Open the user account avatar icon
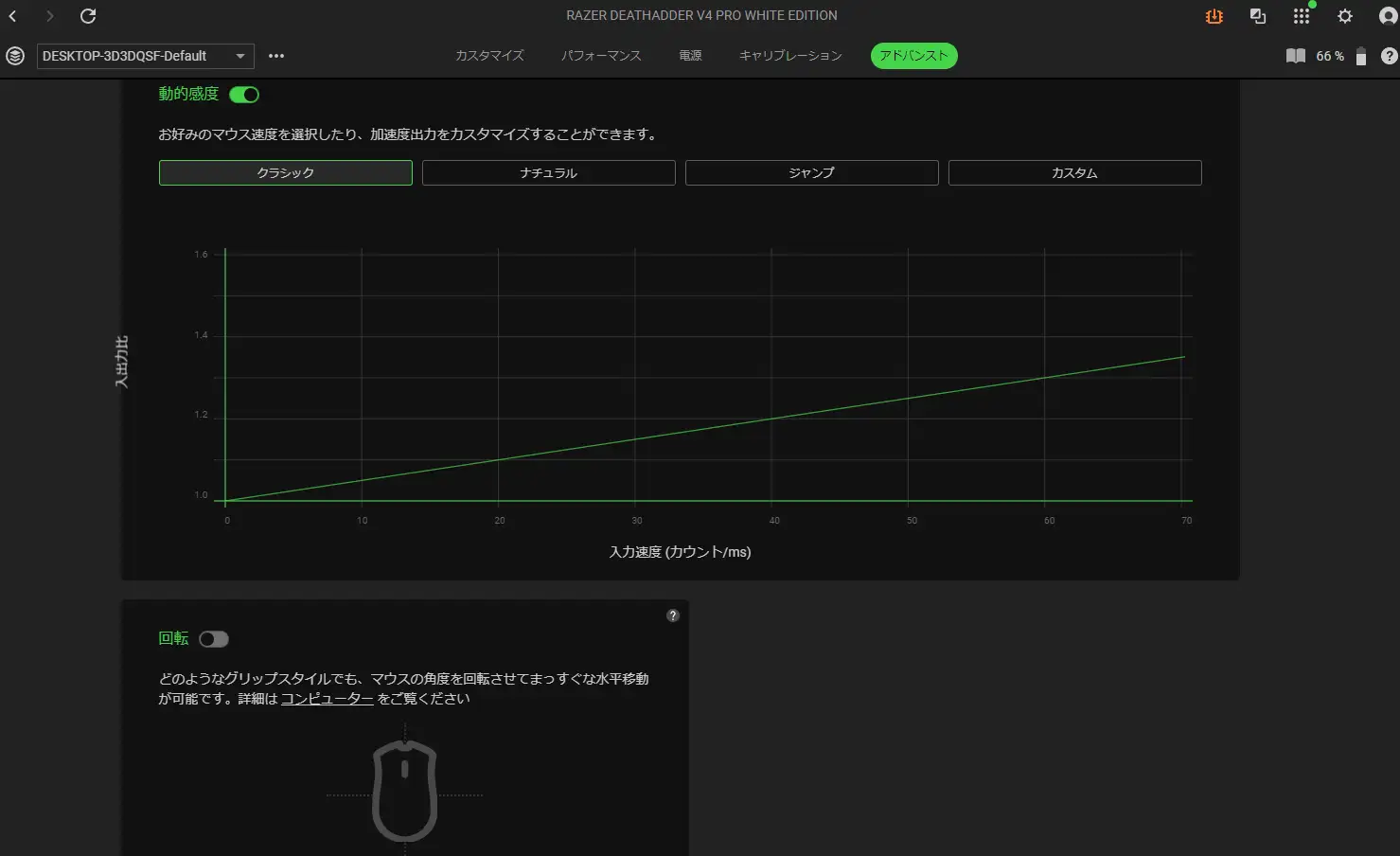1400x856 pixels. click(1389, 16)
